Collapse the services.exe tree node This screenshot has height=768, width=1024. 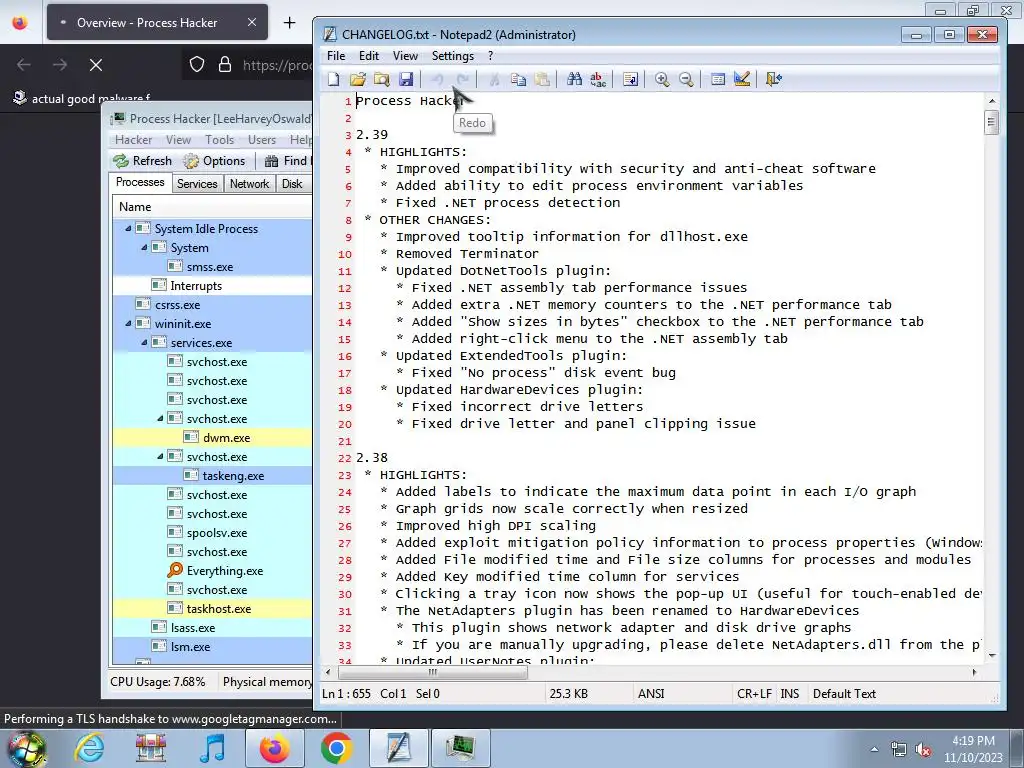coord(144,342)
